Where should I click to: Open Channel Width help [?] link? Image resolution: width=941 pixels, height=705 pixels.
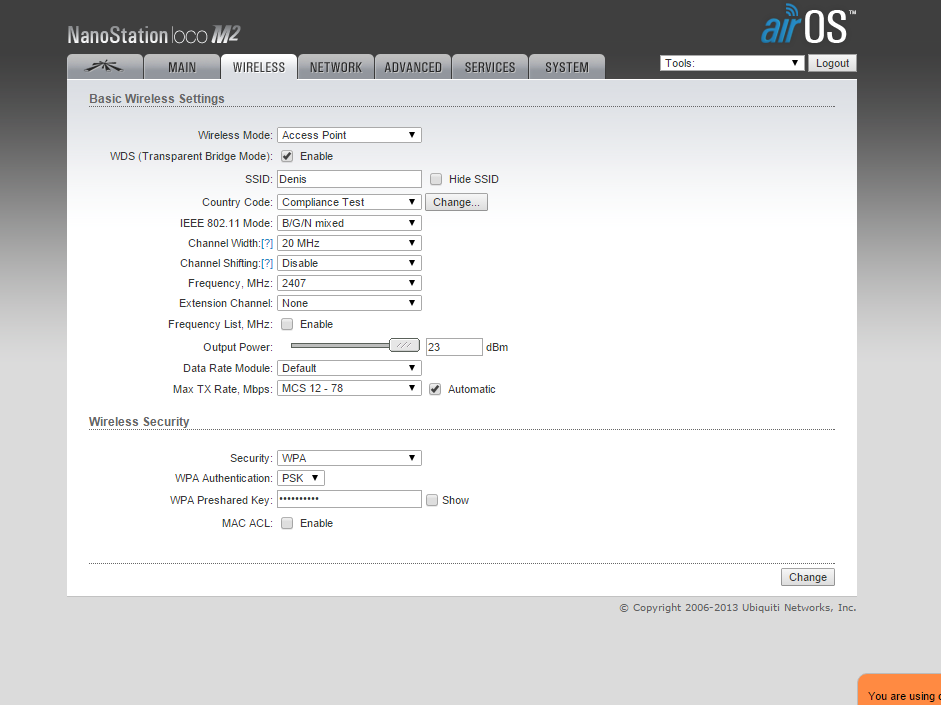[x=267, y=243]
